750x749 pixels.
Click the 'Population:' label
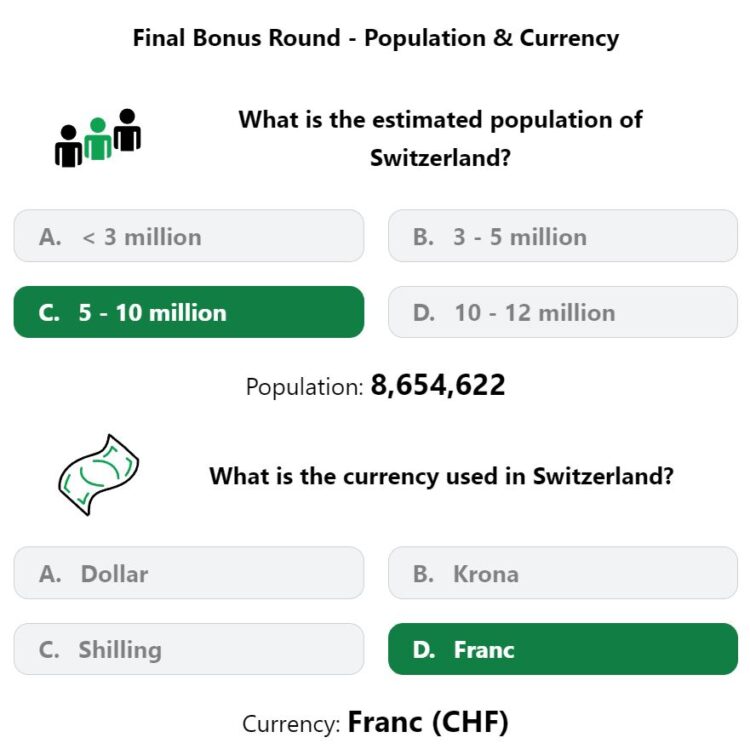pos(305,387)
